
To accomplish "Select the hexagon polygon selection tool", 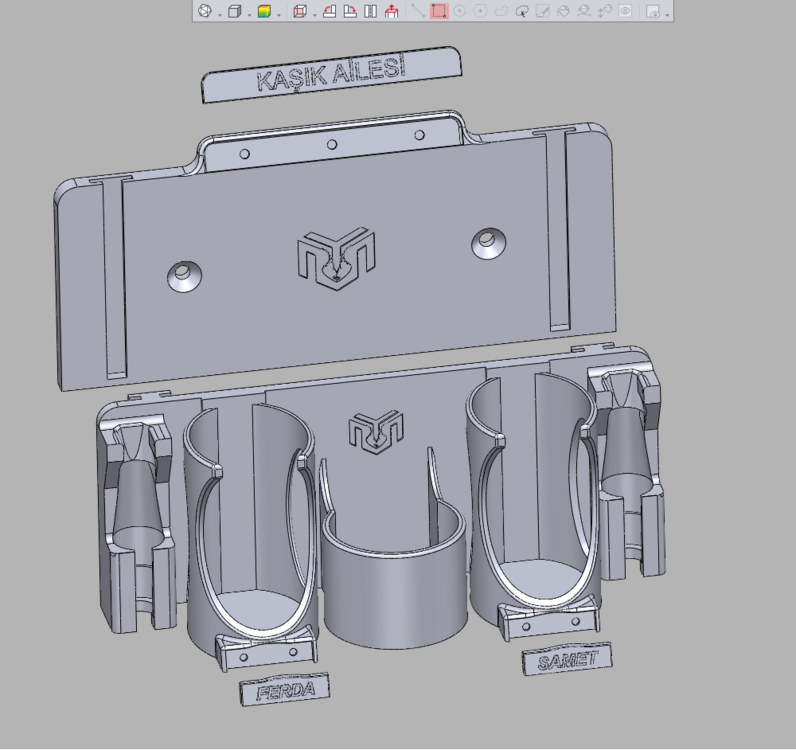I will tap(480, 11).
